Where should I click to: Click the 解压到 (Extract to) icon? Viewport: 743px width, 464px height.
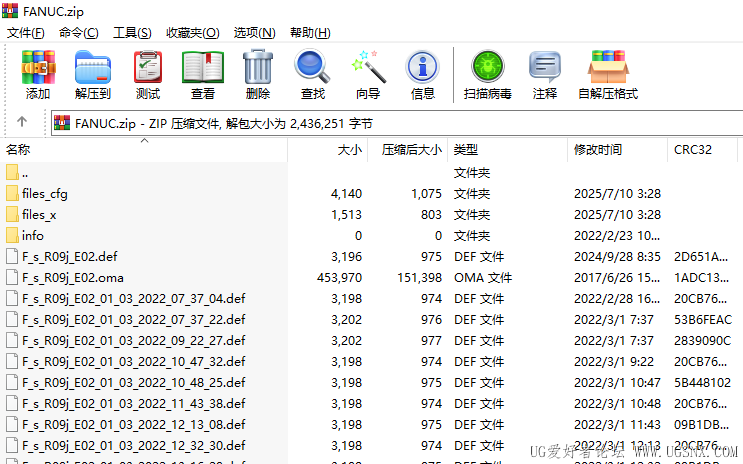93,67
